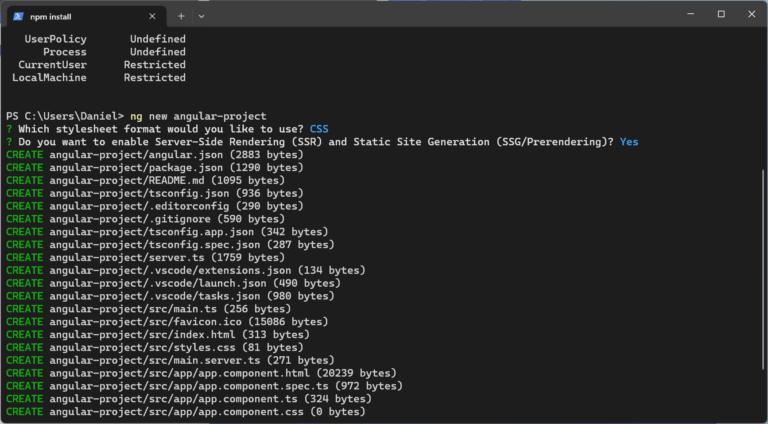Click the blue "Yes" SSR answer
This screenshot has width=768, height=424.
tap(629, 141)
